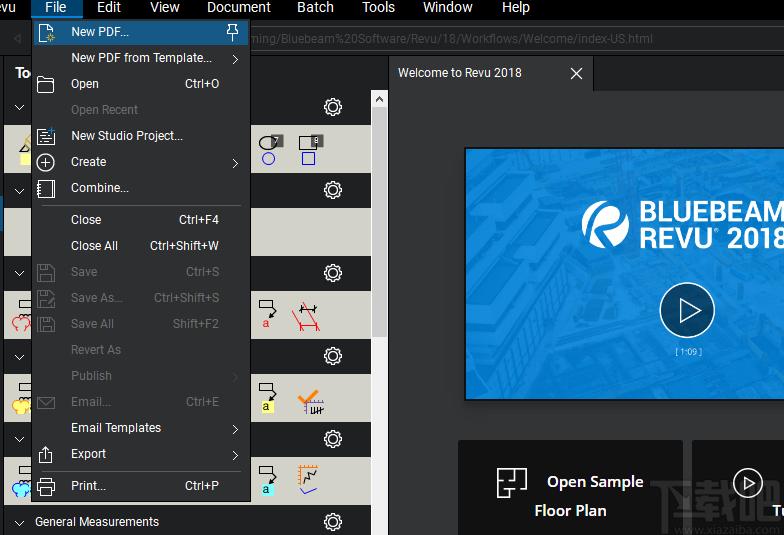Screen dimensions: 784x535
Task: Click the New PDF document icon
Action: point(46,32)
